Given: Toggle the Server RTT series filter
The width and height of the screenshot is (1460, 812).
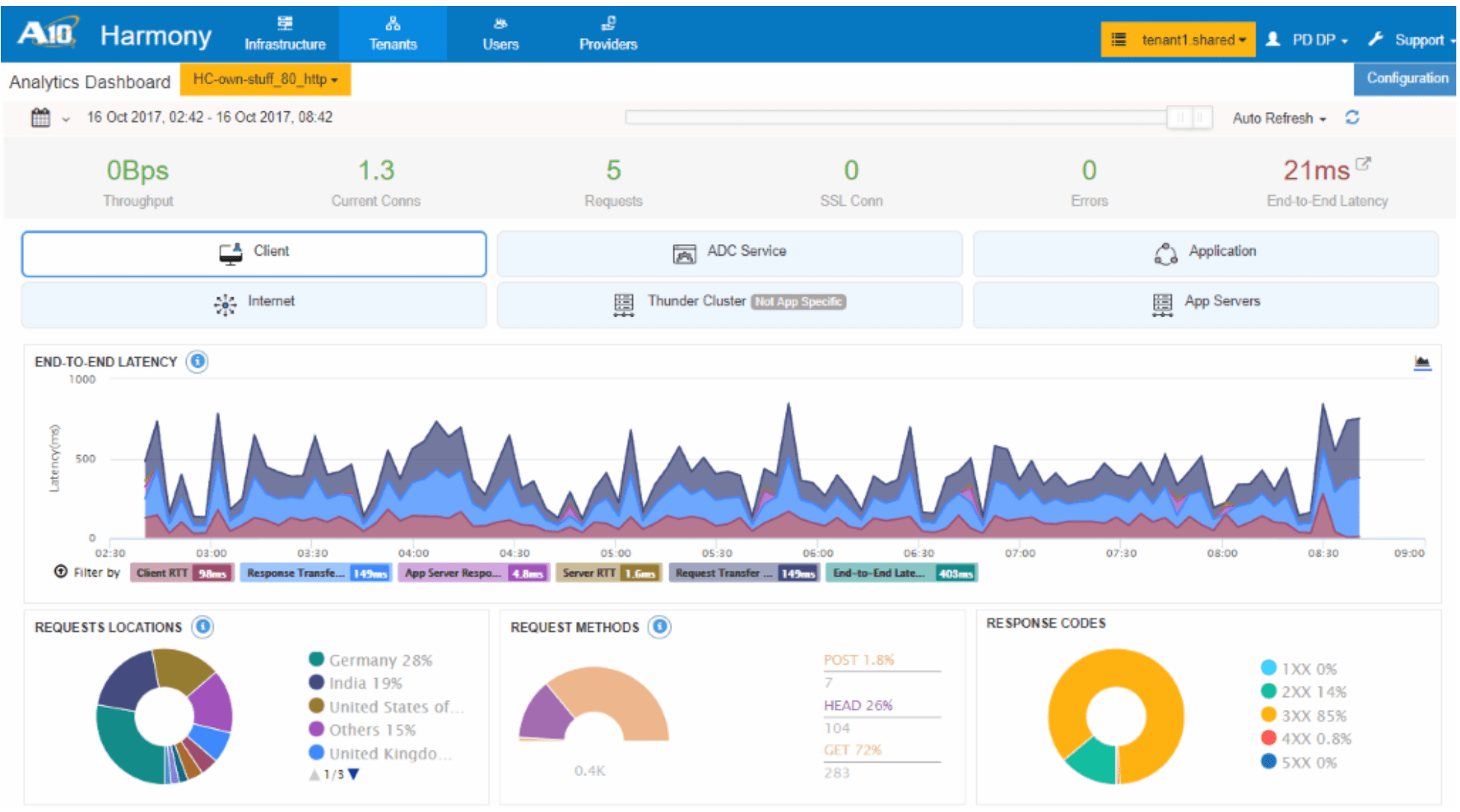Looking at the screenshot, I should click(608, 573).
